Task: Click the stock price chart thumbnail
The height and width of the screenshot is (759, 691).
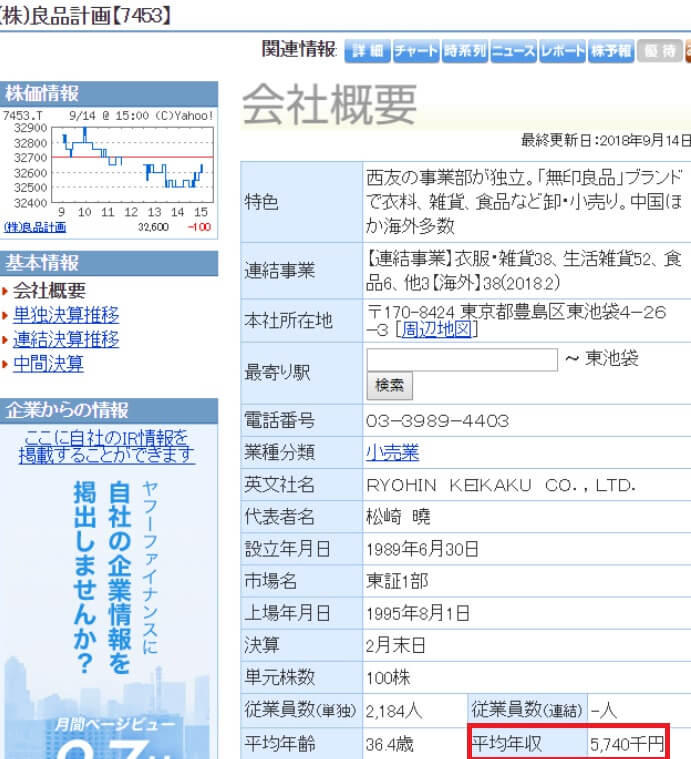Action: pos(108,164)
